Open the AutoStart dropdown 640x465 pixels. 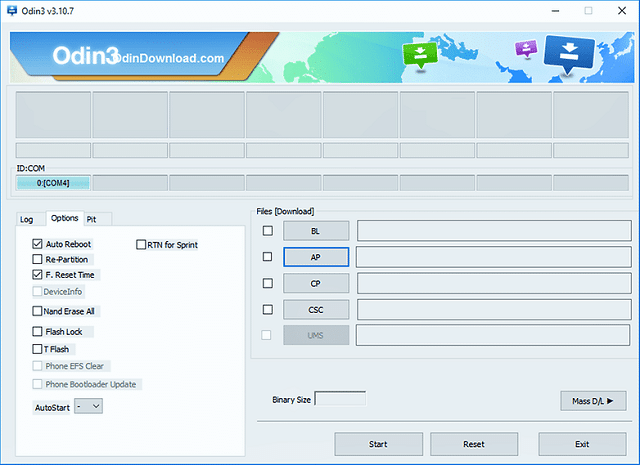(89, 407)
